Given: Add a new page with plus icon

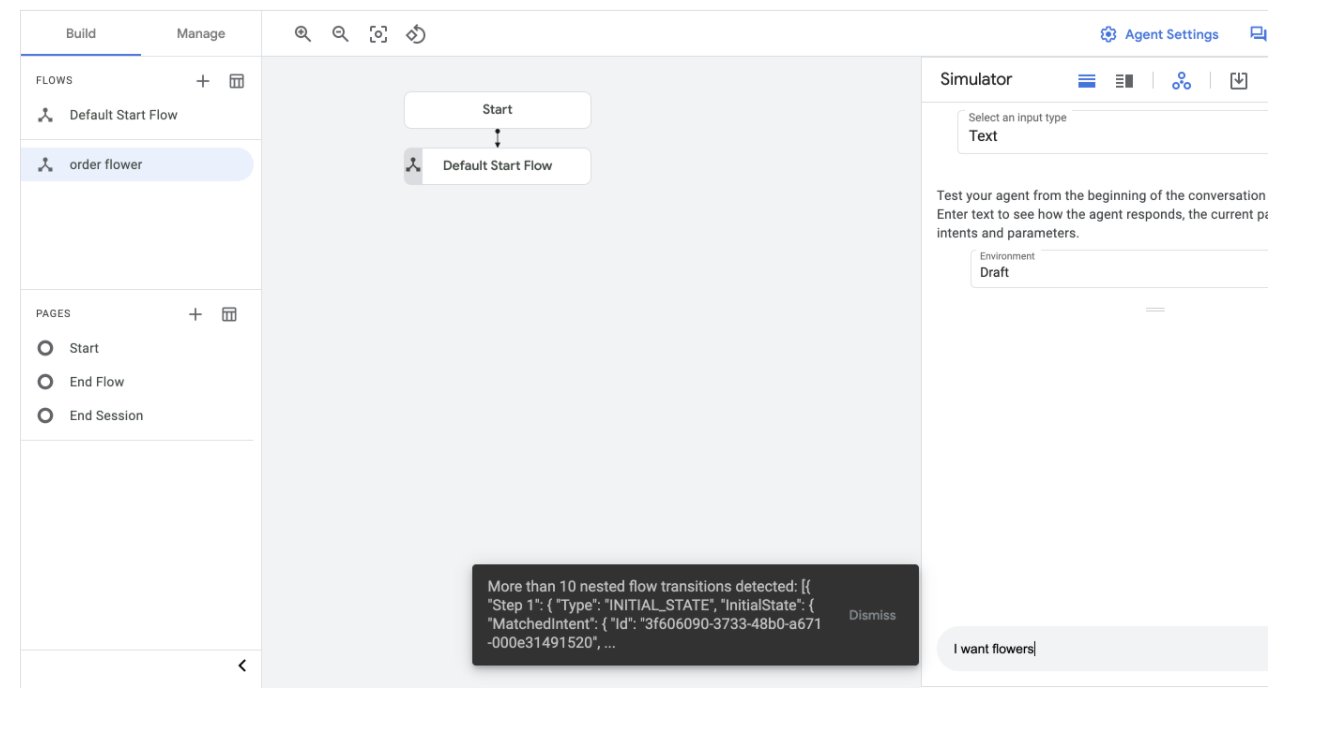Looking at the screenshot, I should pos(195,314).
